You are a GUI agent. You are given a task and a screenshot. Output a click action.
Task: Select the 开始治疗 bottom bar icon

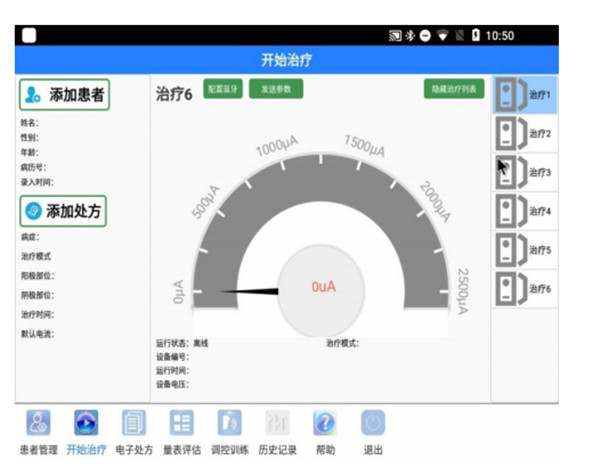pos(86,423)
